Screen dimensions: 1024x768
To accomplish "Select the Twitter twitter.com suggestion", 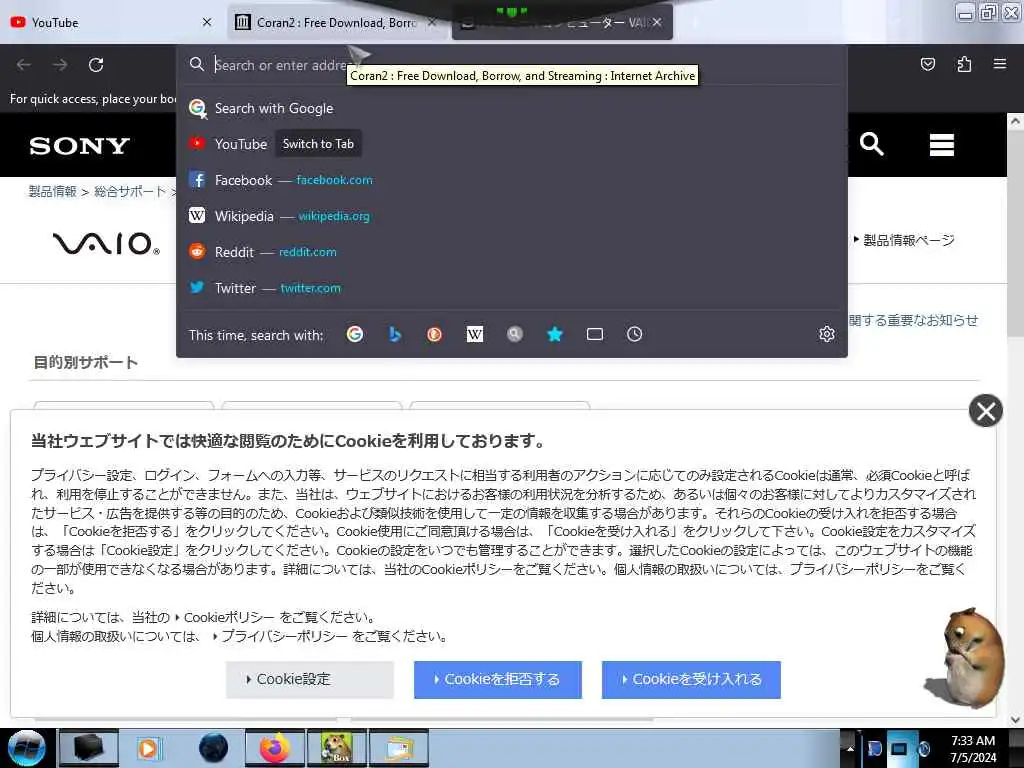I will 512,287.
